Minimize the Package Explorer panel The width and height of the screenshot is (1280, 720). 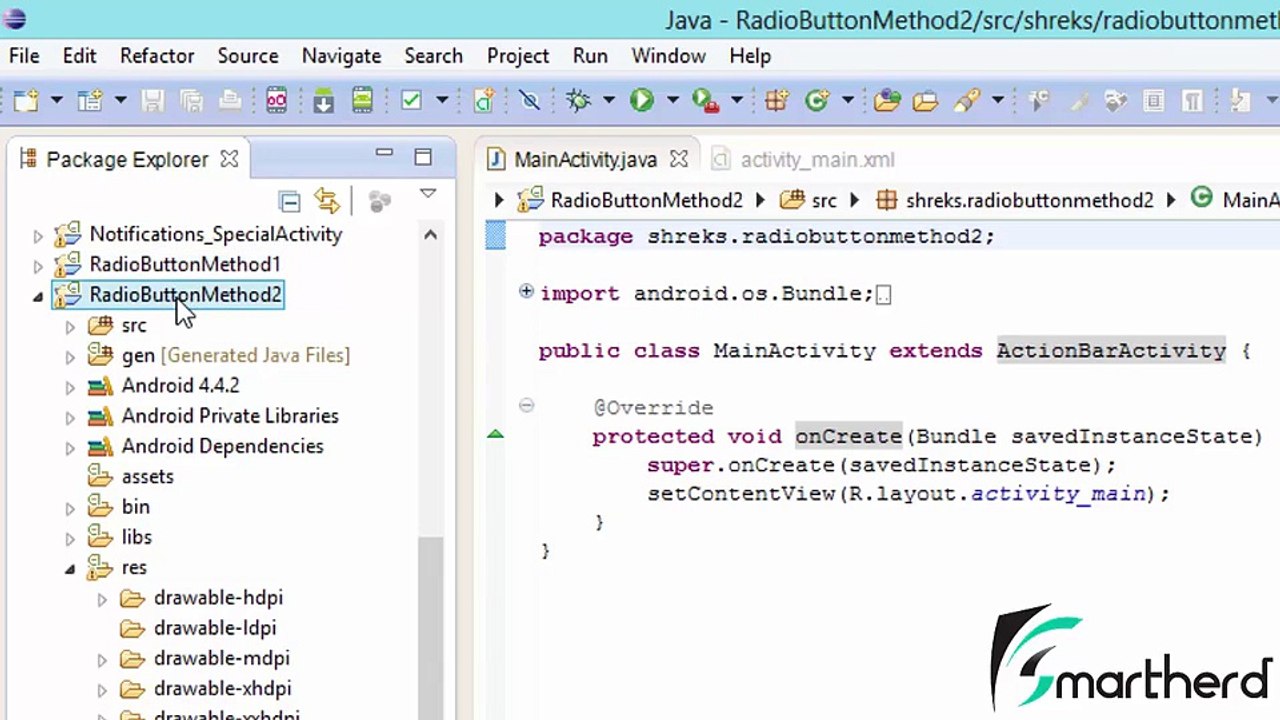[x=384, y=153]
